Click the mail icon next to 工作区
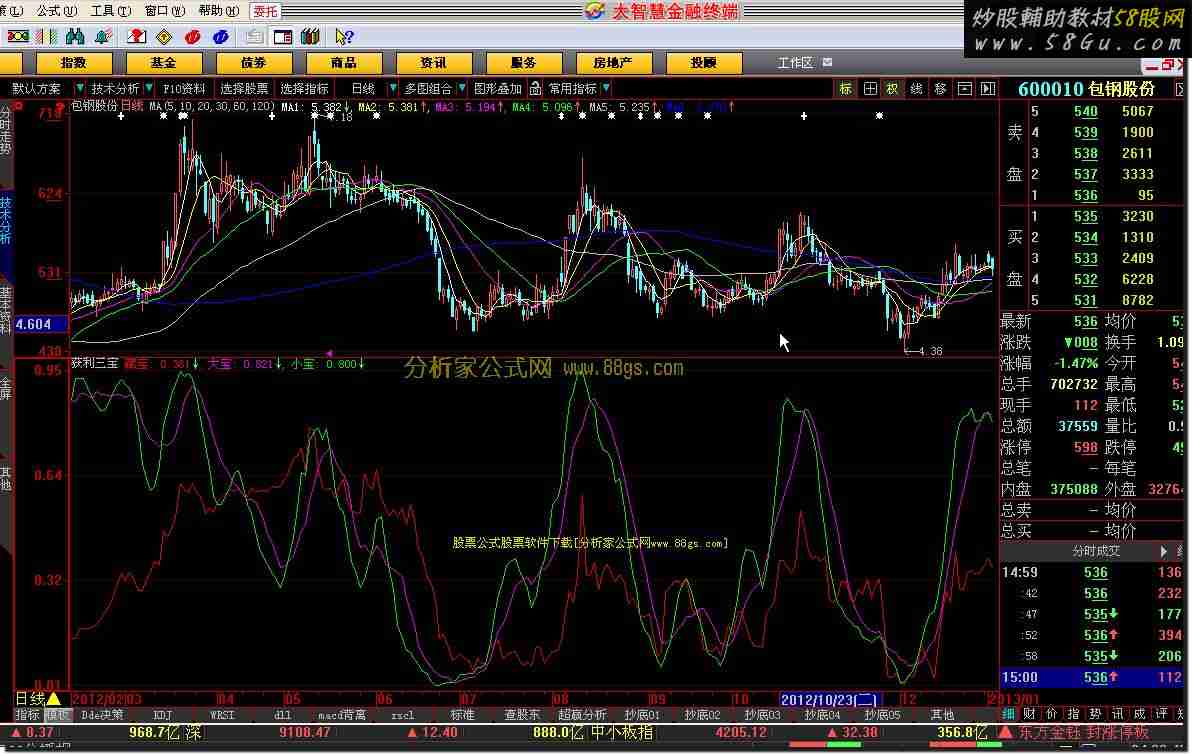 (827, 62)
